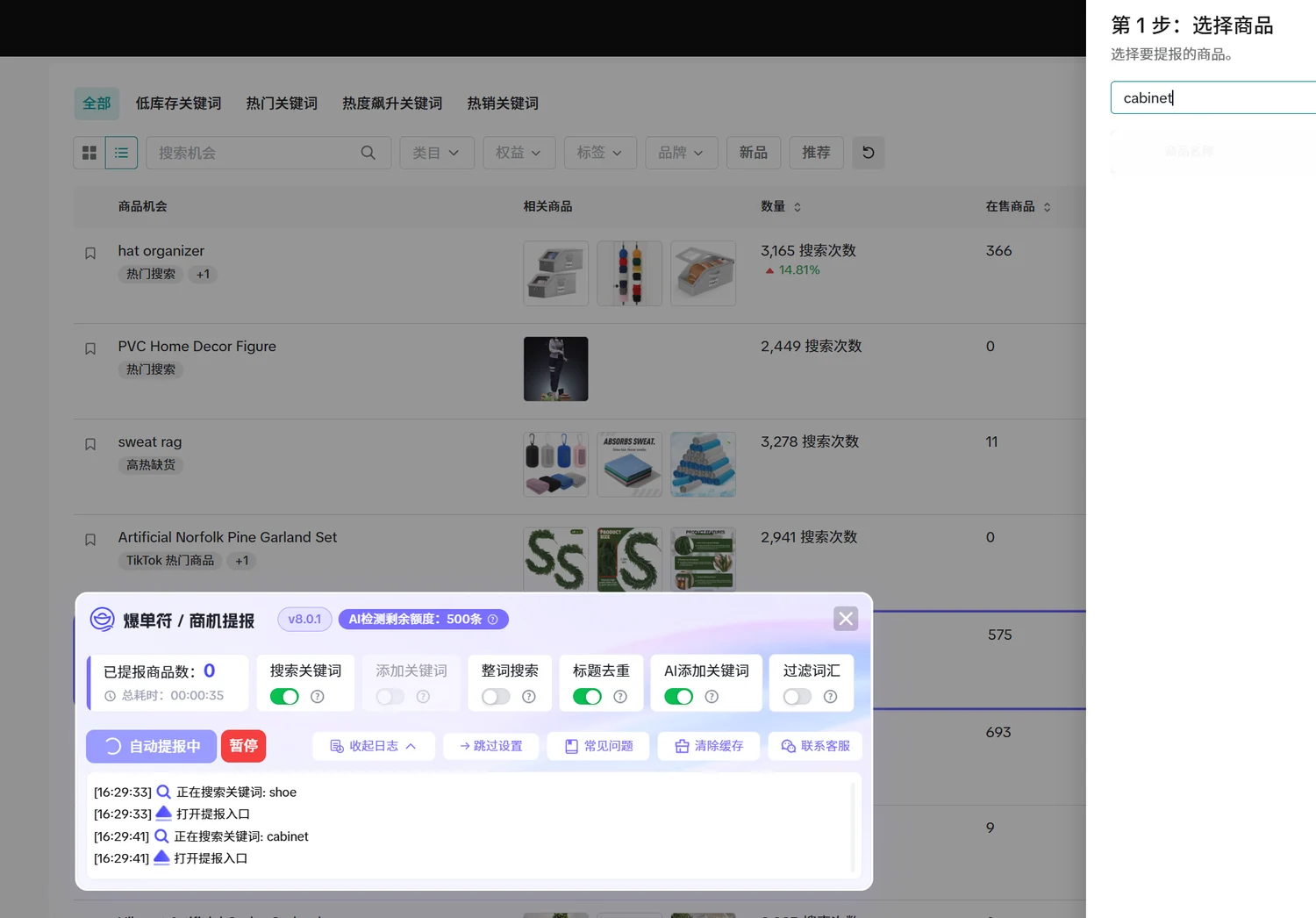1316x918 pixels.
Task: Enable the 过滤词汇 switch
Action: click(797, 697)
